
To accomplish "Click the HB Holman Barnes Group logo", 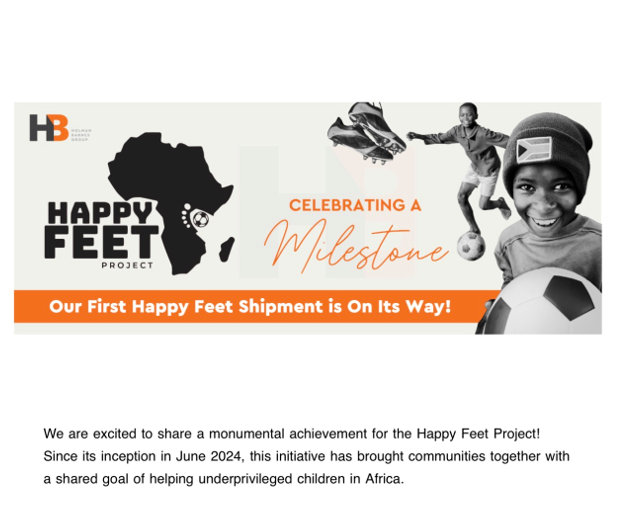I will pos(60,128).
